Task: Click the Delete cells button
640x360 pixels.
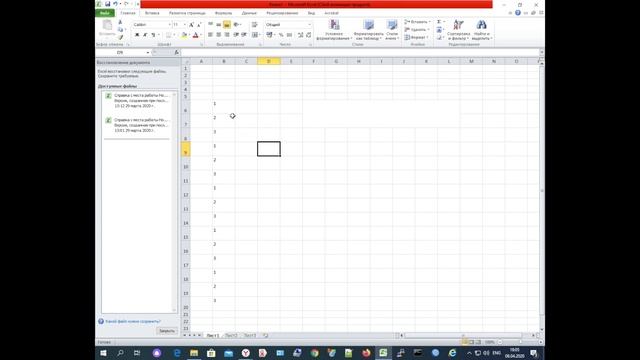Action: pyautogui.click(x=416, y=29)
